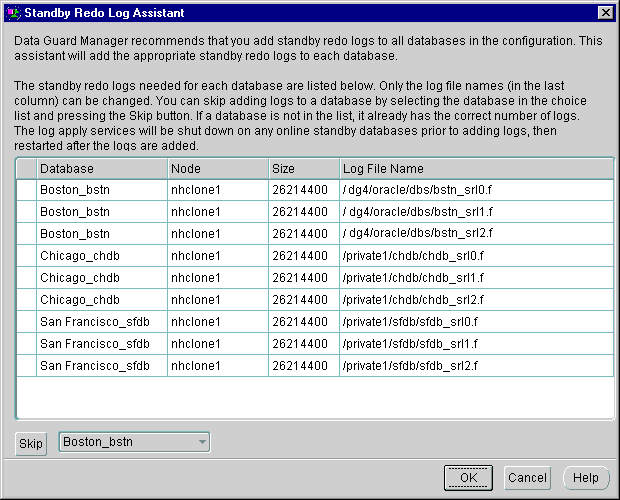Click the row selector of the first Boston_bstn row
The image size is (620, 500).
coord(26,188)
